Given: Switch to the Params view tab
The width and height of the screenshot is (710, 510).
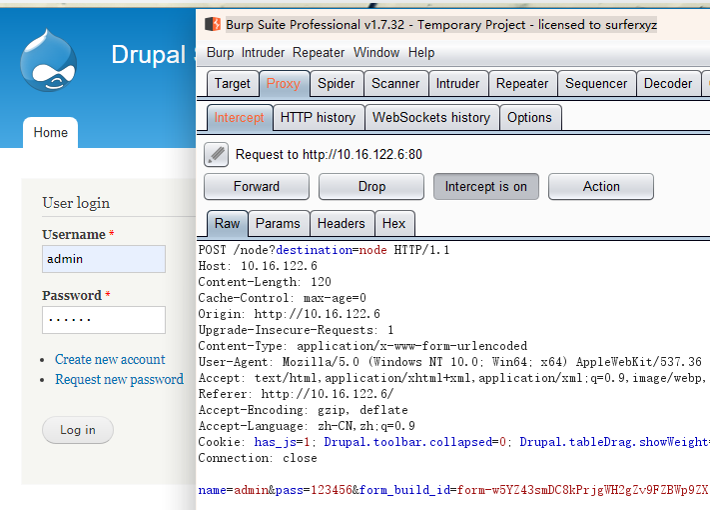Looking at the screenshot, I should pyautogui.click(x=278, y=223).
